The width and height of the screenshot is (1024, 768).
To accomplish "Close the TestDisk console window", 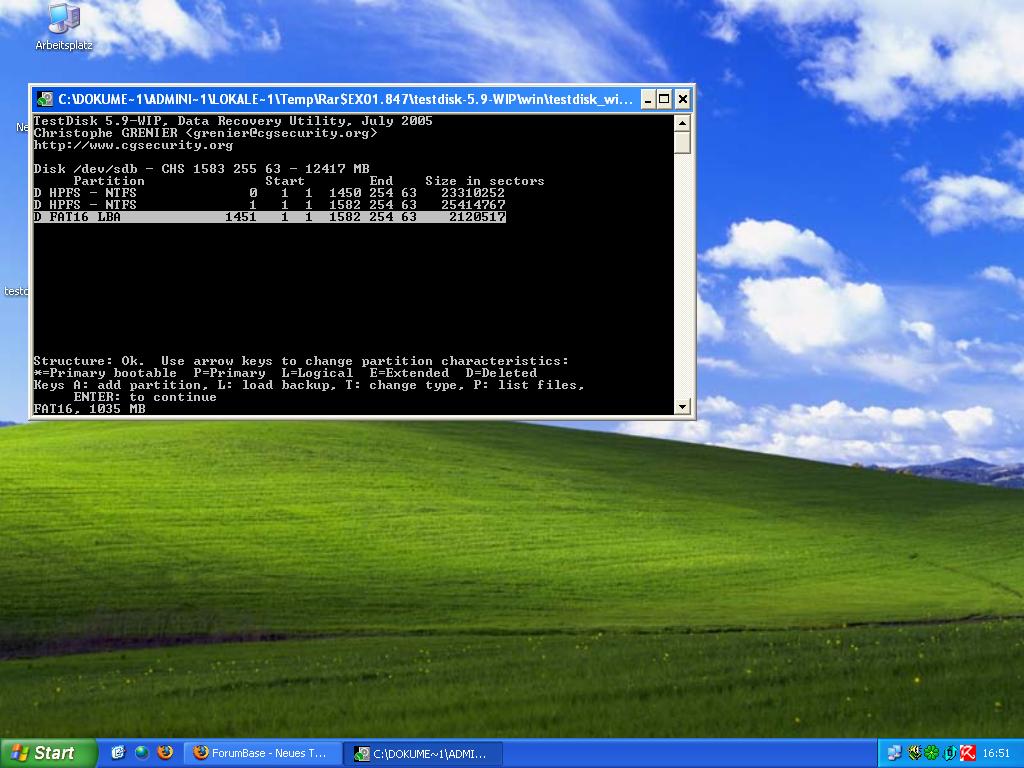I will pos(682,99).
